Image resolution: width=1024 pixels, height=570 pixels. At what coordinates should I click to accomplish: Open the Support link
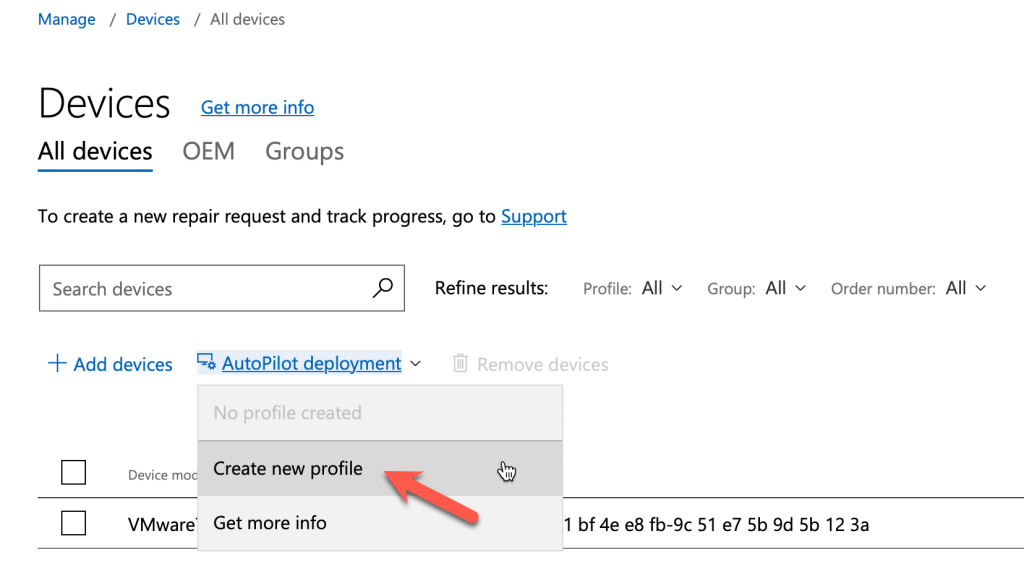click(533, 216)
